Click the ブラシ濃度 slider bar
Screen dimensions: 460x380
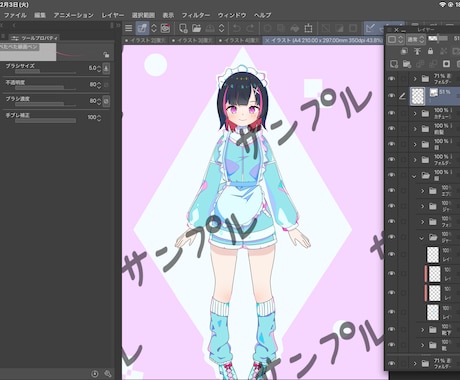(46, 104)
